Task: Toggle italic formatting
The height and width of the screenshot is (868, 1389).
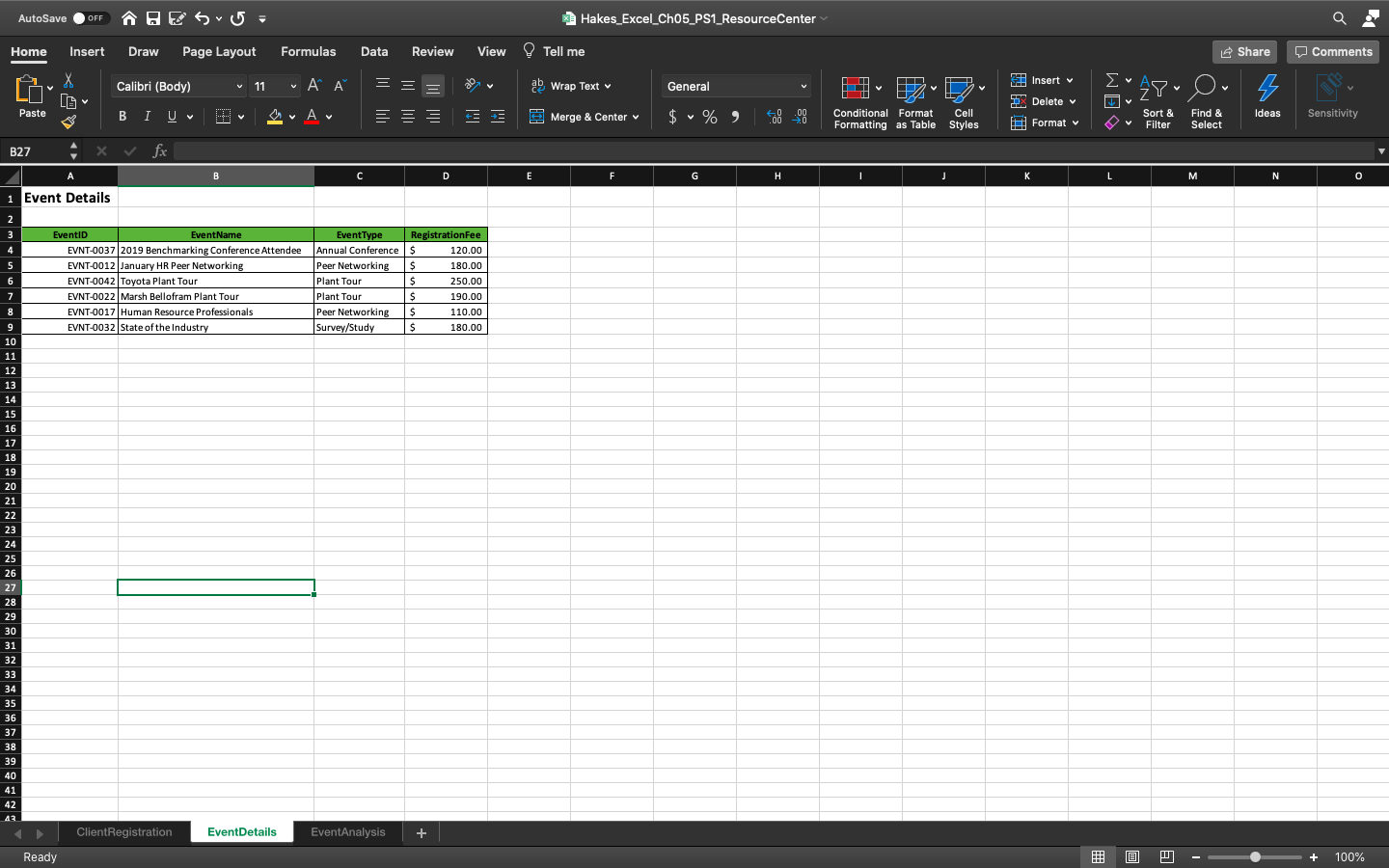Action: tap(148, 116)
